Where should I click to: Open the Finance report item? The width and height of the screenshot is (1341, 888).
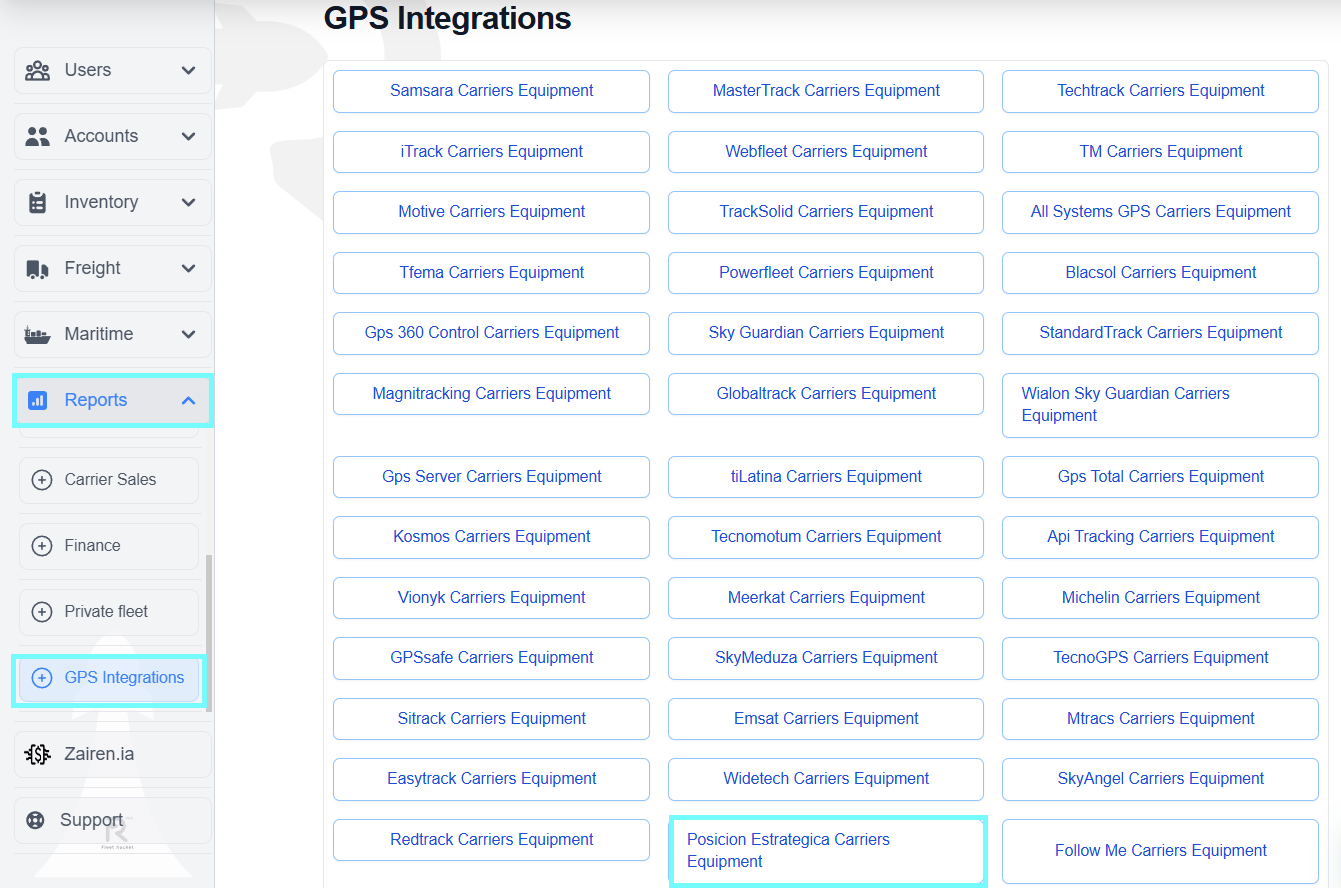[109, 546]
